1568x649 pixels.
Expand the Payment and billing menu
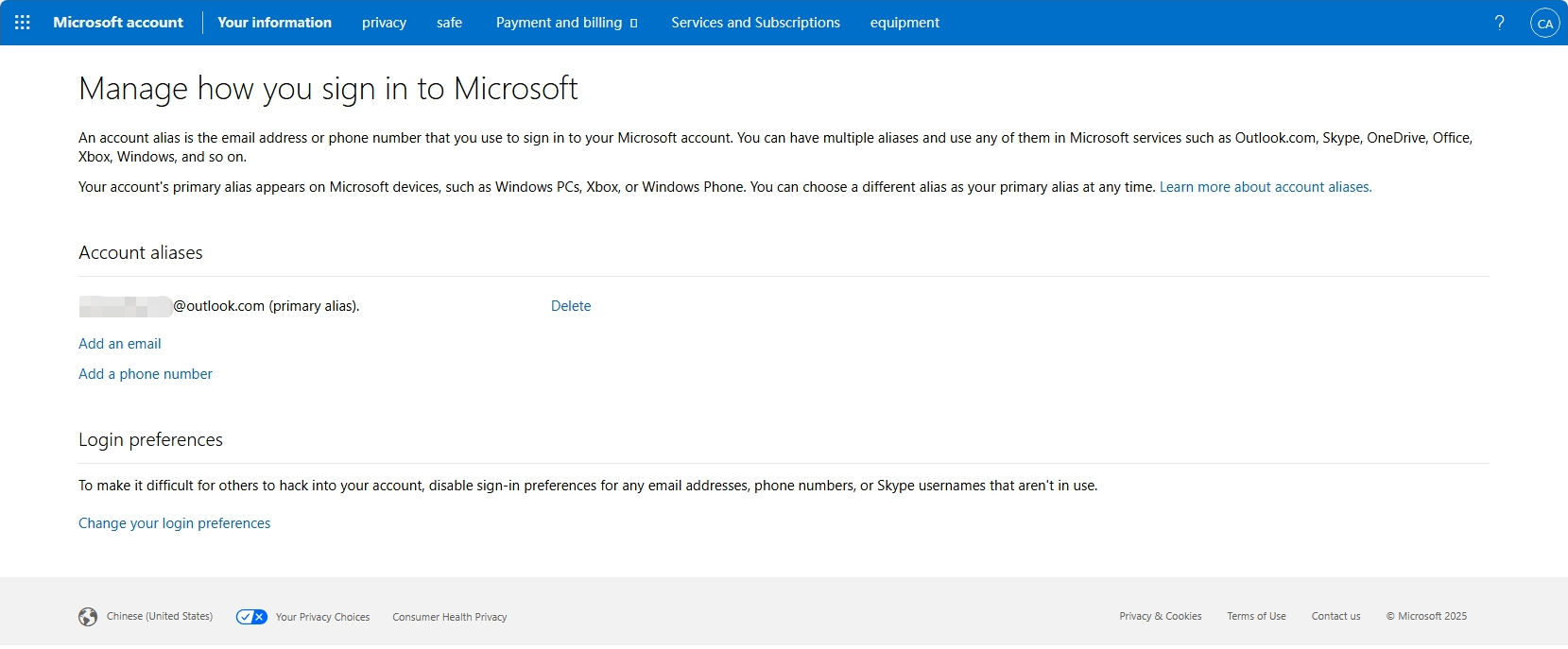[567, 23]
